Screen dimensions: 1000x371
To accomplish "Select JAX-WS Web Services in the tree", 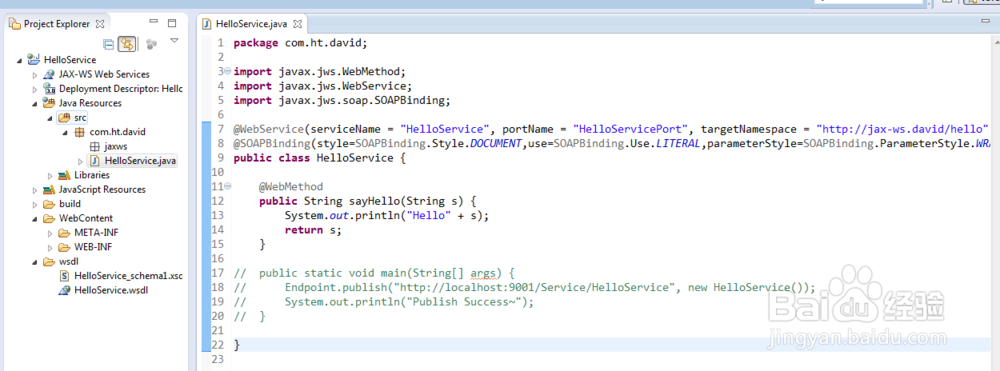I will click(x=104, y=75).
